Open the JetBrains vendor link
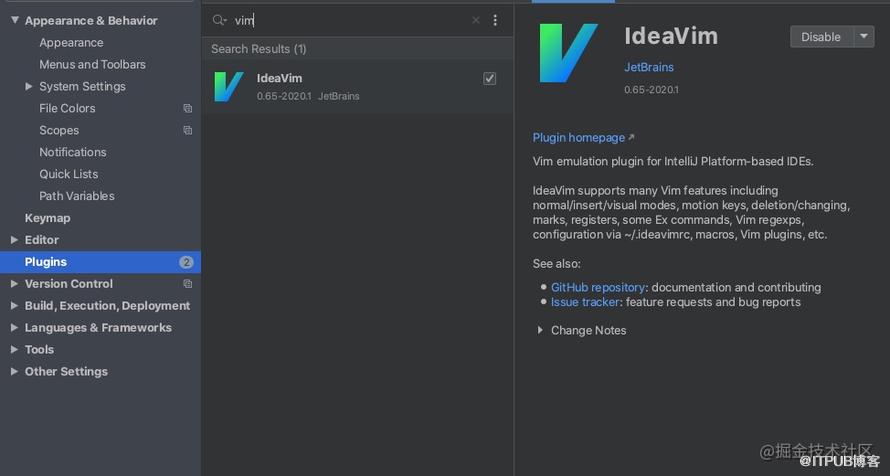Viewport: 890px width, 476px height. click(649, 67)
